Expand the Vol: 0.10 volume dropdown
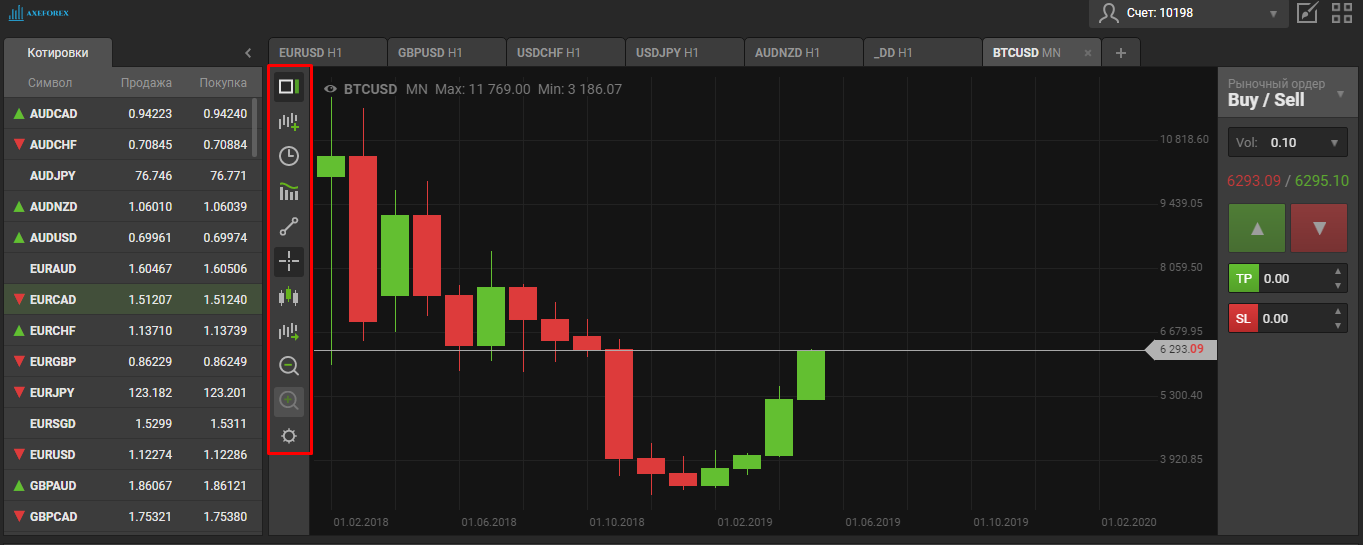The height and width of the screenshot is (545, 1363). (1288, 143)
